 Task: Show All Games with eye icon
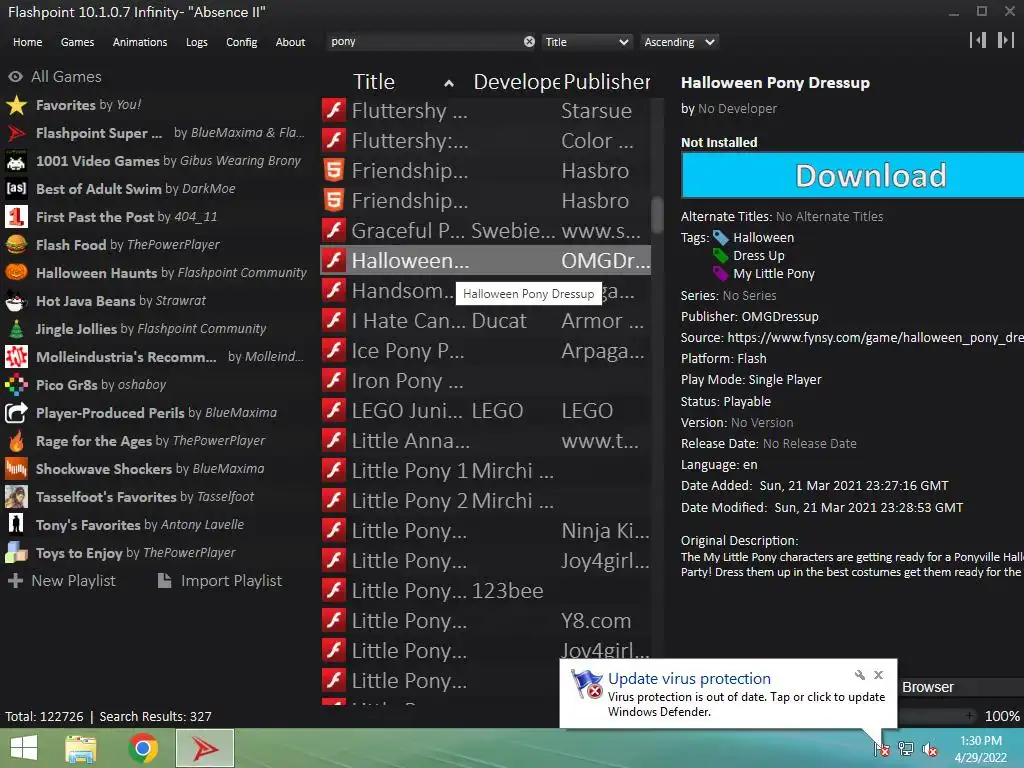tap(16, 77)
